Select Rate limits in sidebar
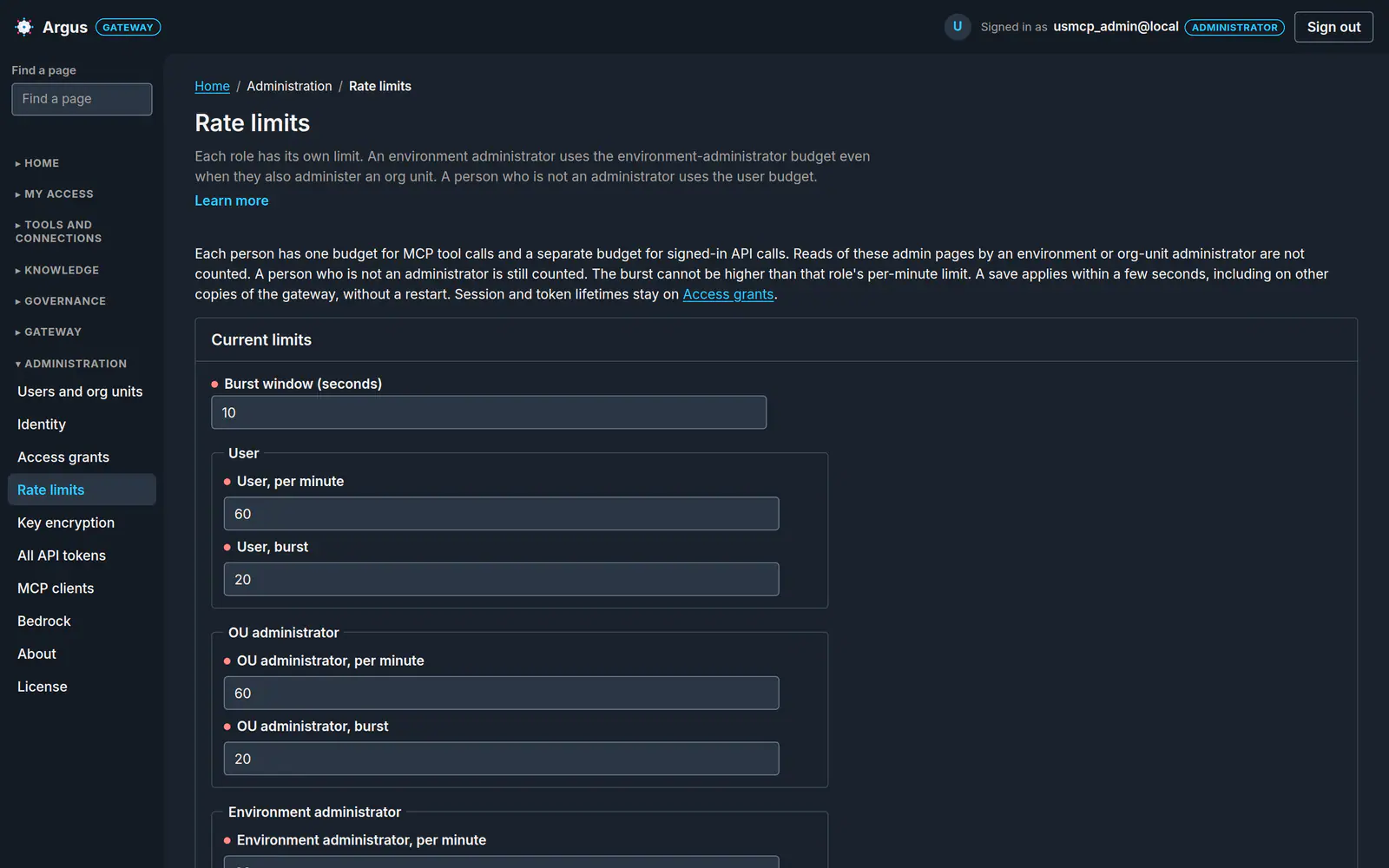Viewport: 1389px width, 868px height. coord(82,490)
